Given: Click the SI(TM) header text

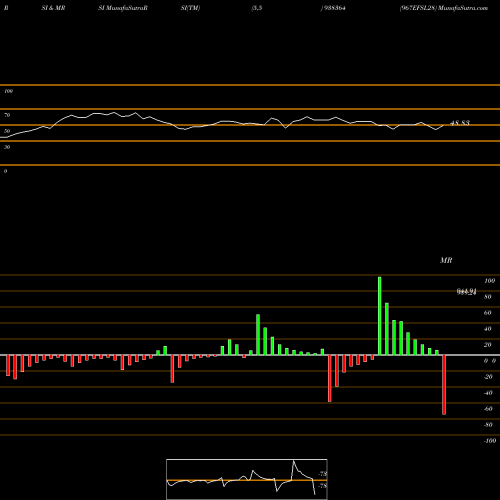Looking at the screenshot, I should 190,8.
